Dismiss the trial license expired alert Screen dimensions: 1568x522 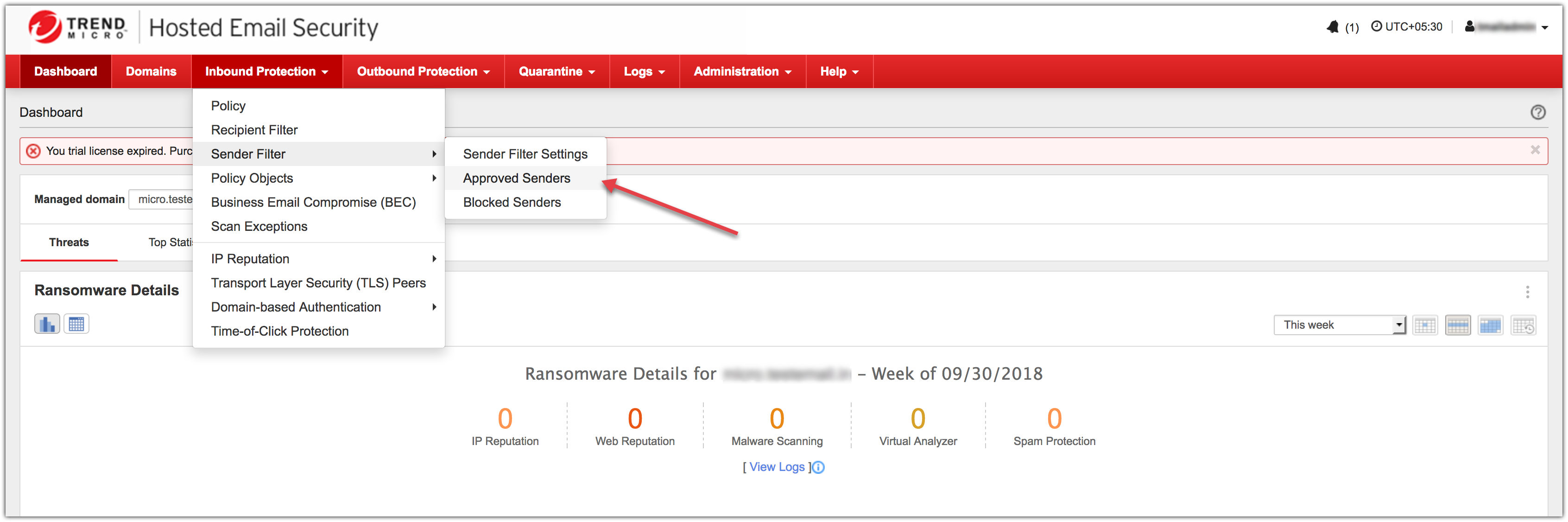pyautogui.click(x=1535, y=150)
